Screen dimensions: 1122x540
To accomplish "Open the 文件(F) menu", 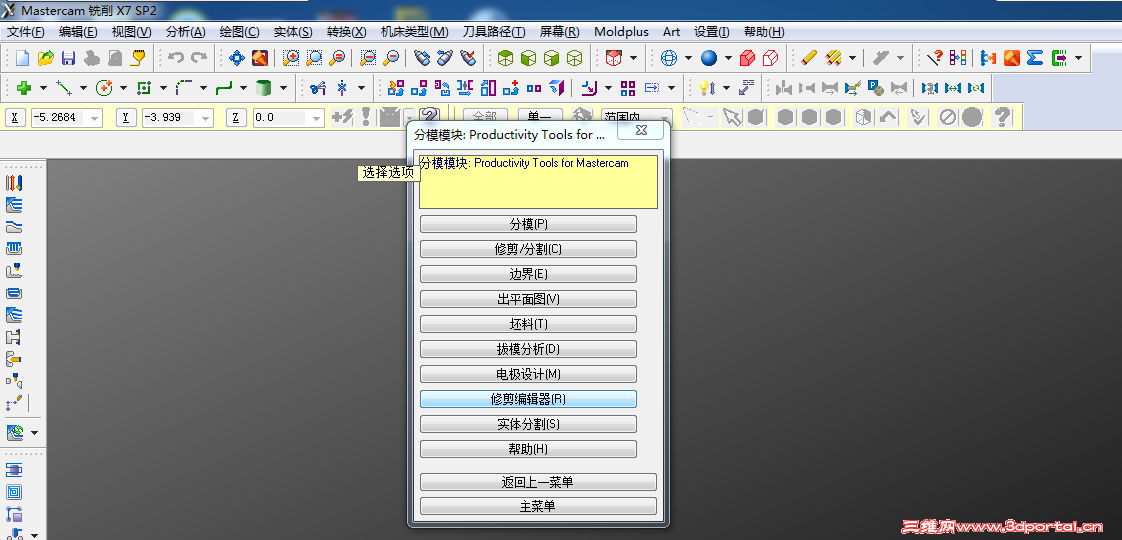I will click(x=25, y=31).
